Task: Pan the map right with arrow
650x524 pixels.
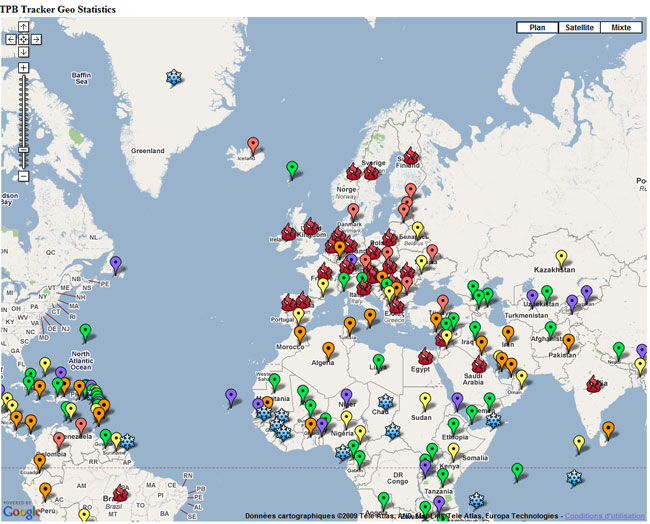Action: coord(36,40)
